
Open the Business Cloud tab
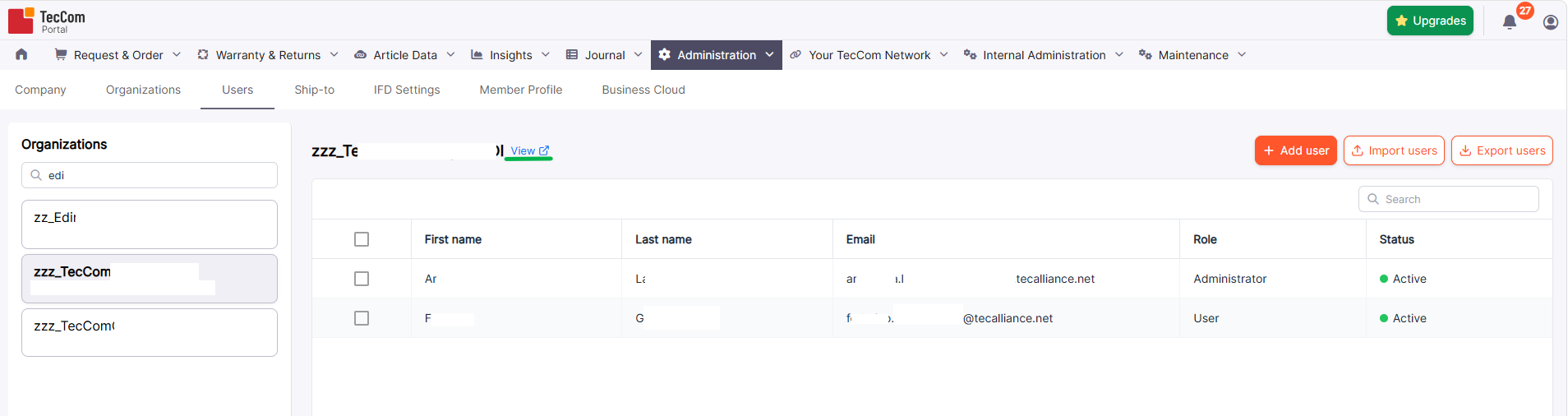[x=643, y=90]
